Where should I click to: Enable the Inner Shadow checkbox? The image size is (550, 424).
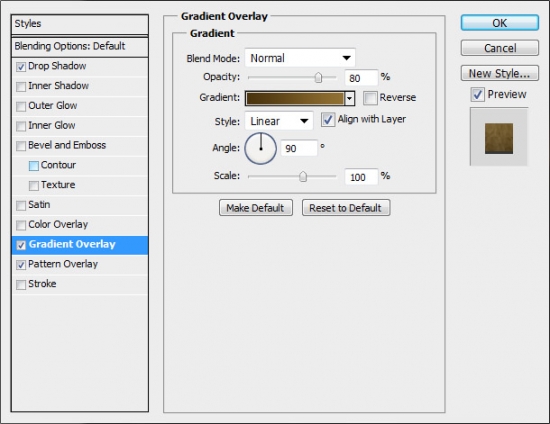[x=21, y=86]
